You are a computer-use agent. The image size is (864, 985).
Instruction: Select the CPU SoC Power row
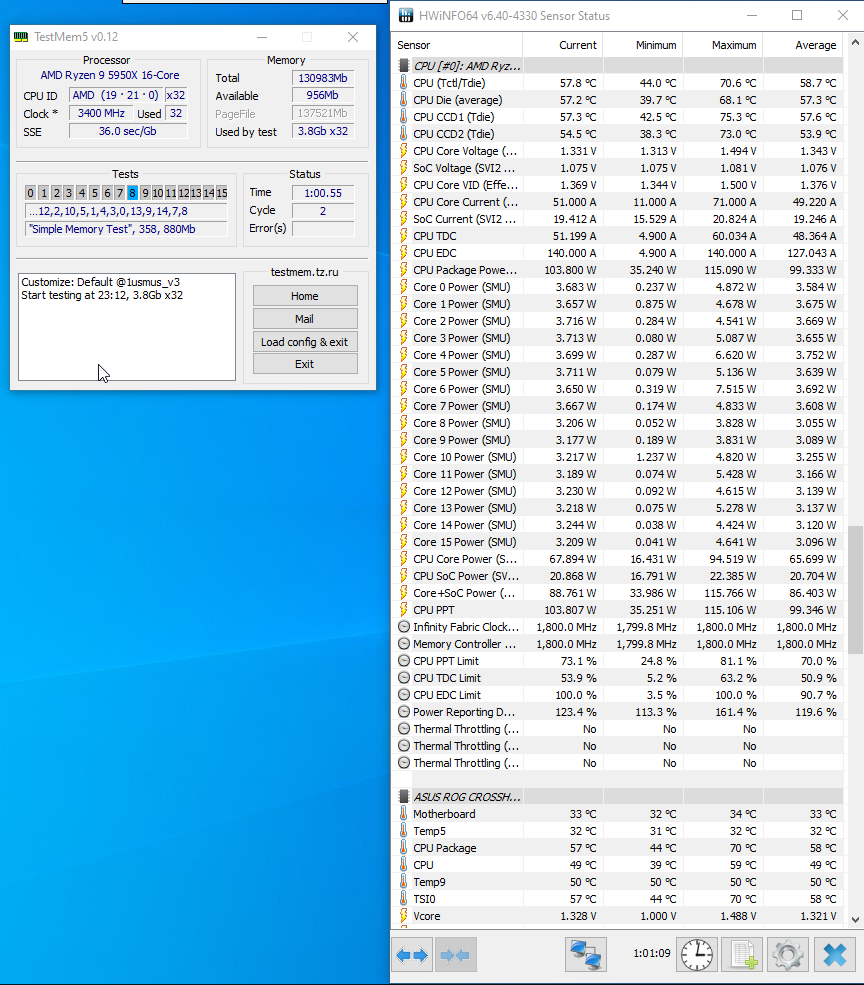point(619,576)
